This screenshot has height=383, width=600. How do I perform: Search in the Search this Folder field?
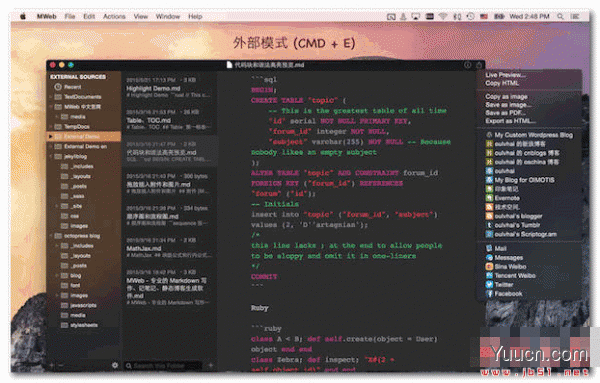pyautogui.click(x=163, y=366)
